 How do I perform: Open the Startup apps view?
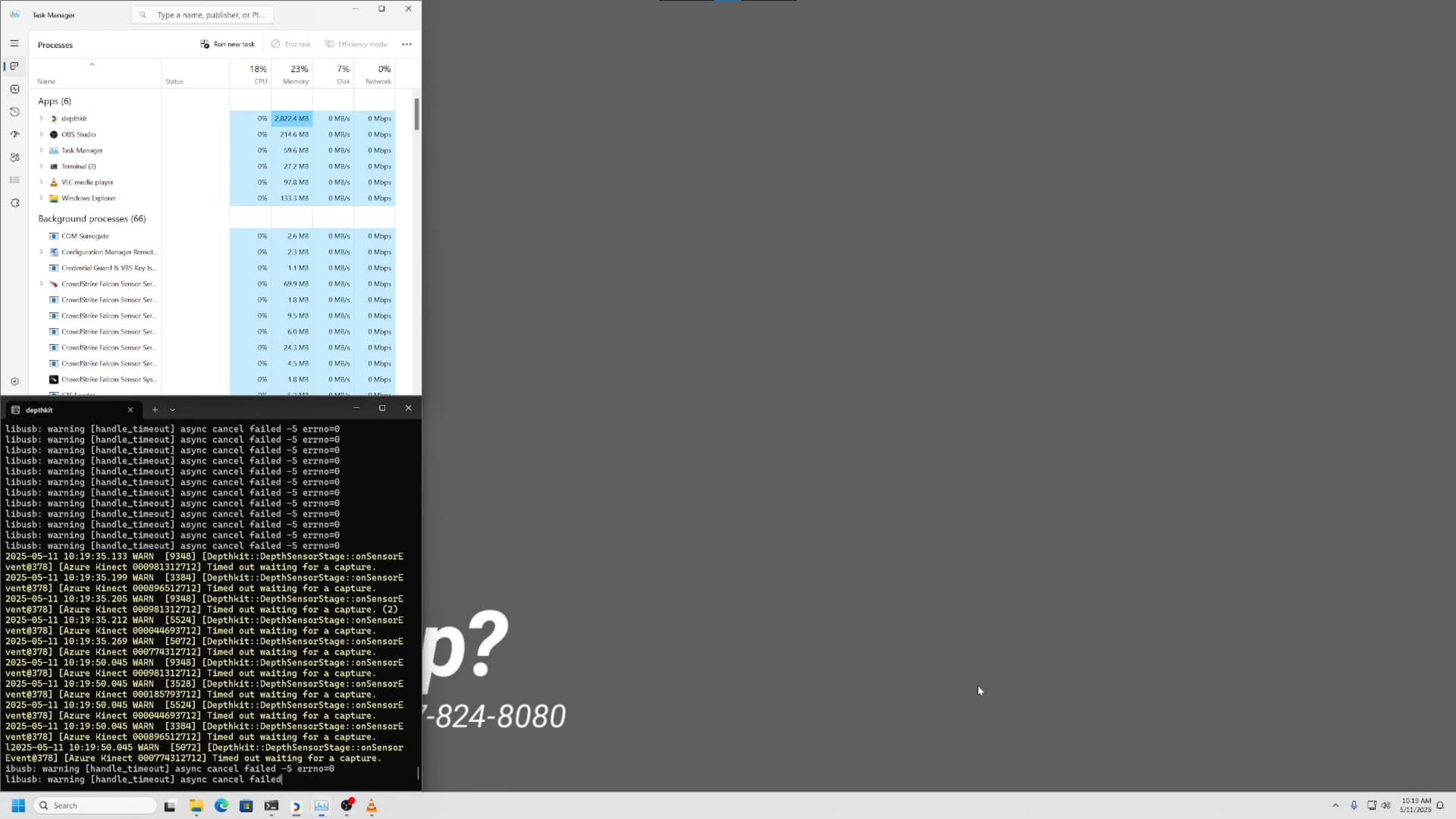[x=14, y=134]
